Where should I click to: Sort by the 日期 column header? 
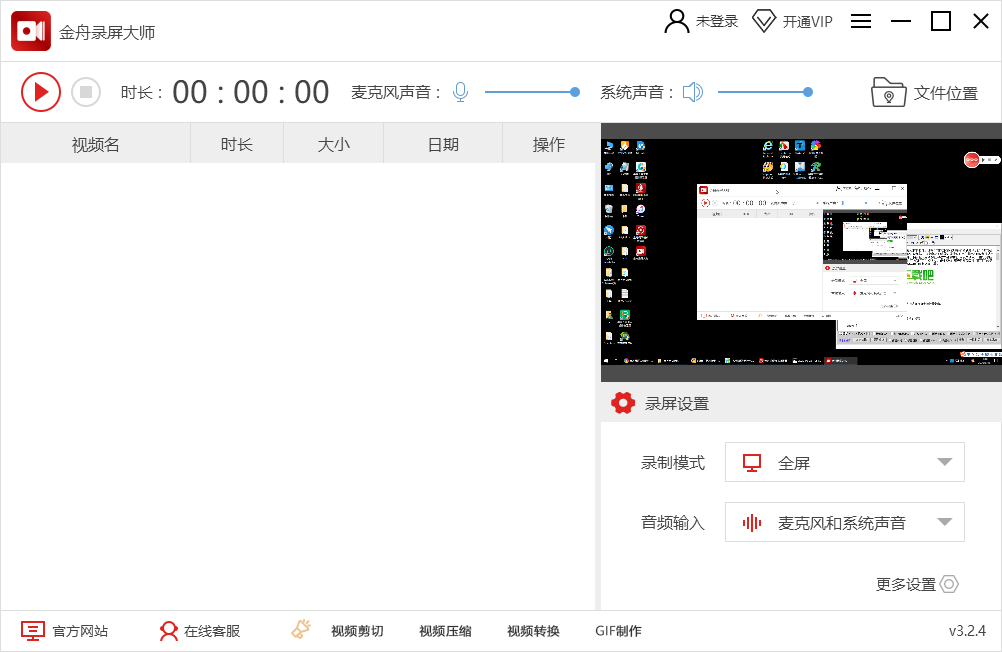[443, 144]
